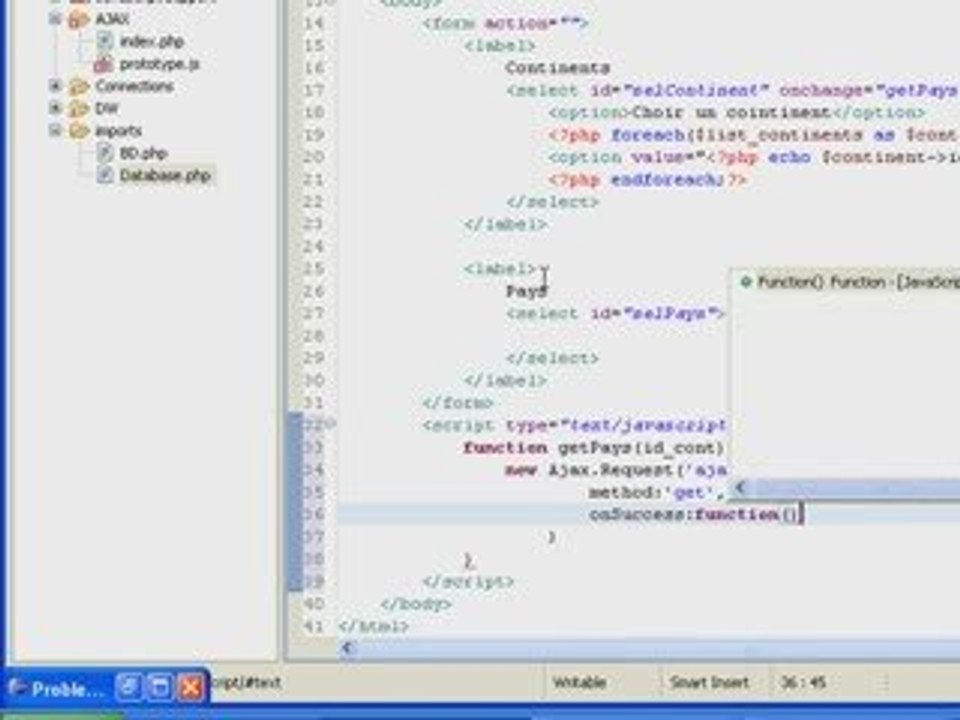Image resolution: width=960 pixels, height=720 pixels.
Task: Restore the Problems floating window
Action: tap(129, 687)
